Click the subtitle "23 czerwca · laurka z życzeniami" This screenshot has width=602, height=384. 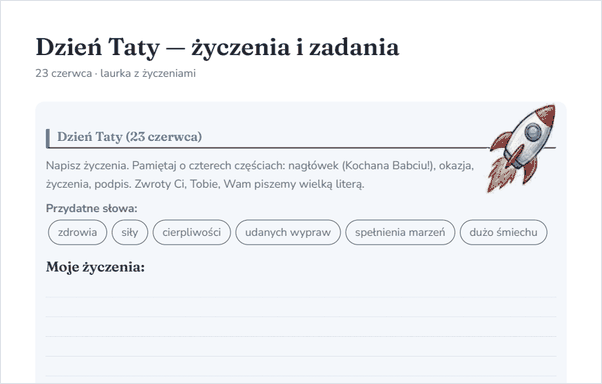116,73
